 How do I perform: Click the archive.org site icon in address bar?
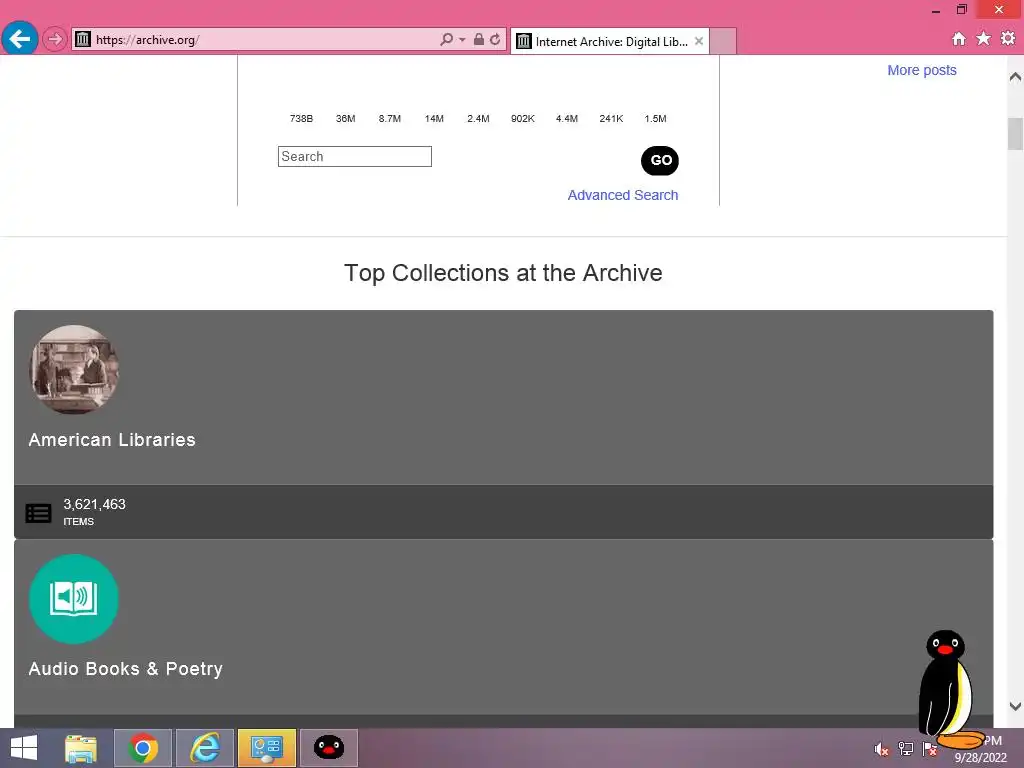coord(83,39)
